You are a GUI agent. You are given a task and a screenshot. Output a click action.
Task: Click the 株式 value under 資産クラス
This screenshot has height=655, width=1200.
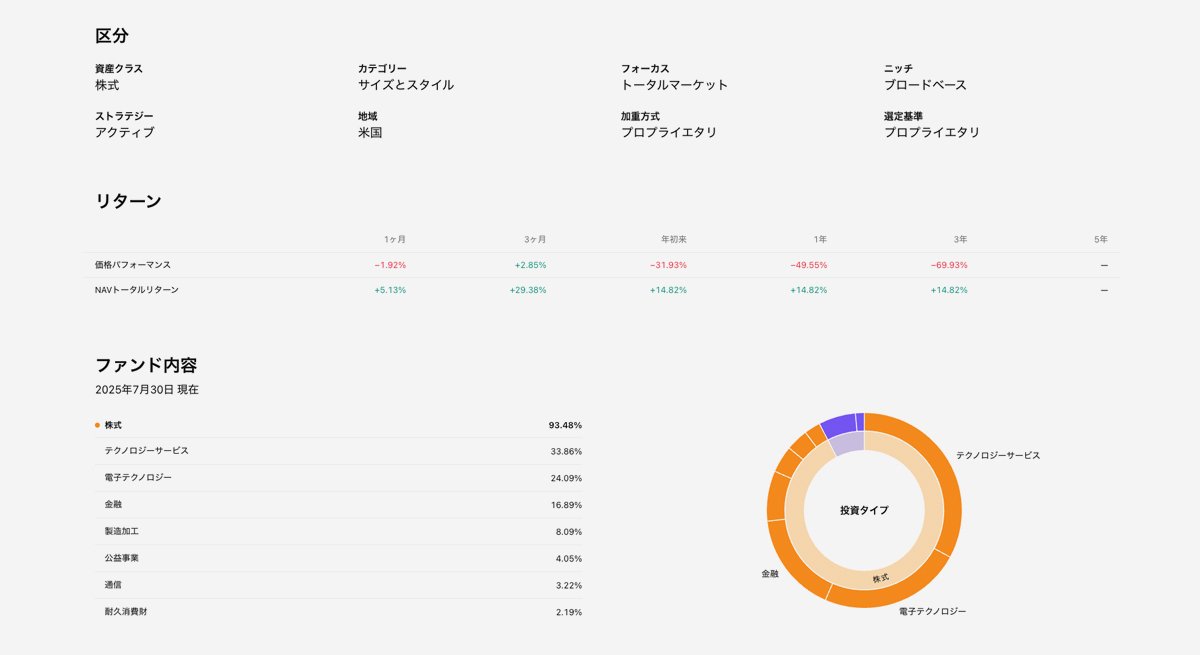click(107, 85)
